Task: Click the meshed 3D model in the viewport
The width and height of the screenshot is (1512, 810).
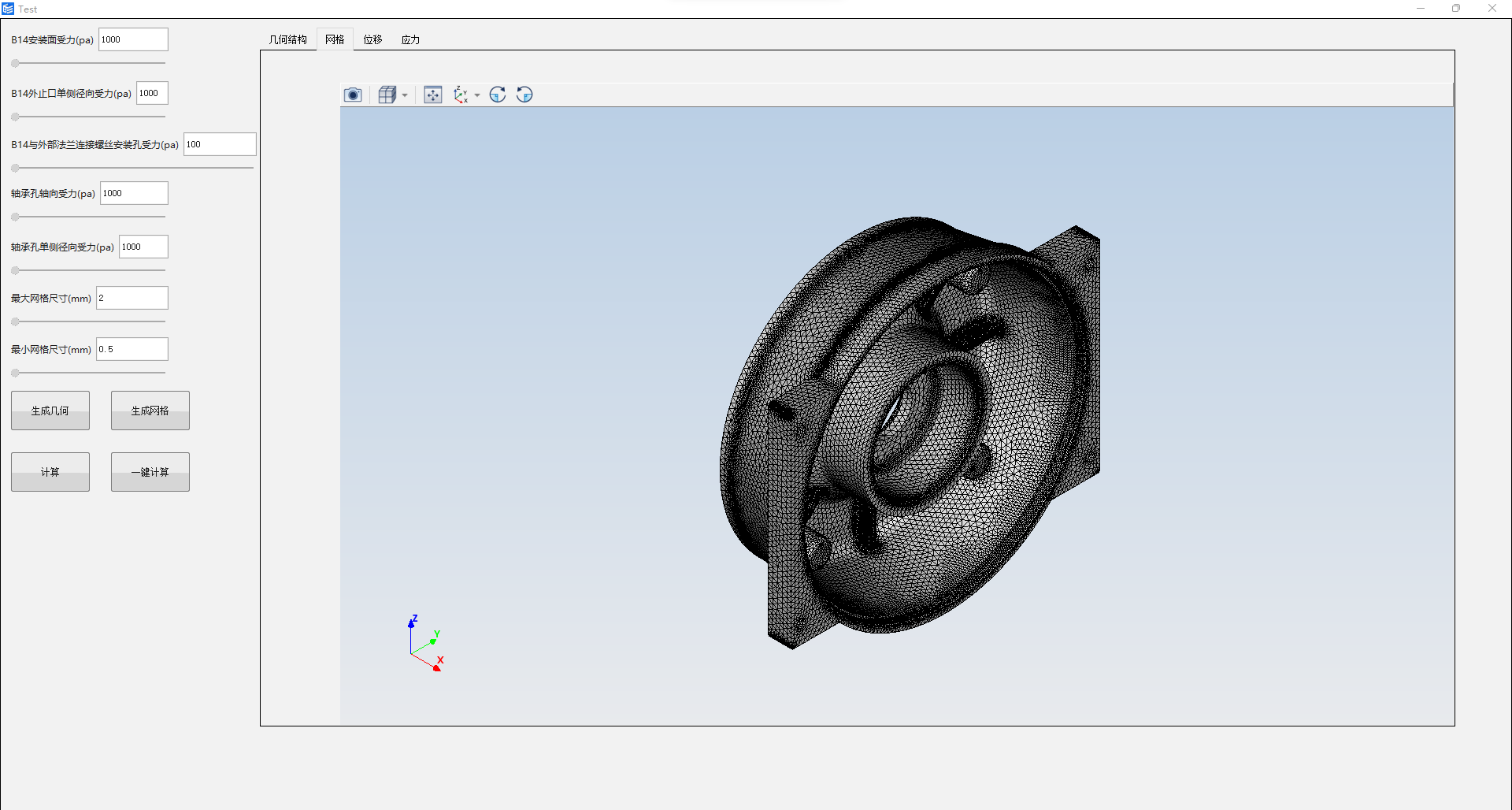Action: [910, 433]
